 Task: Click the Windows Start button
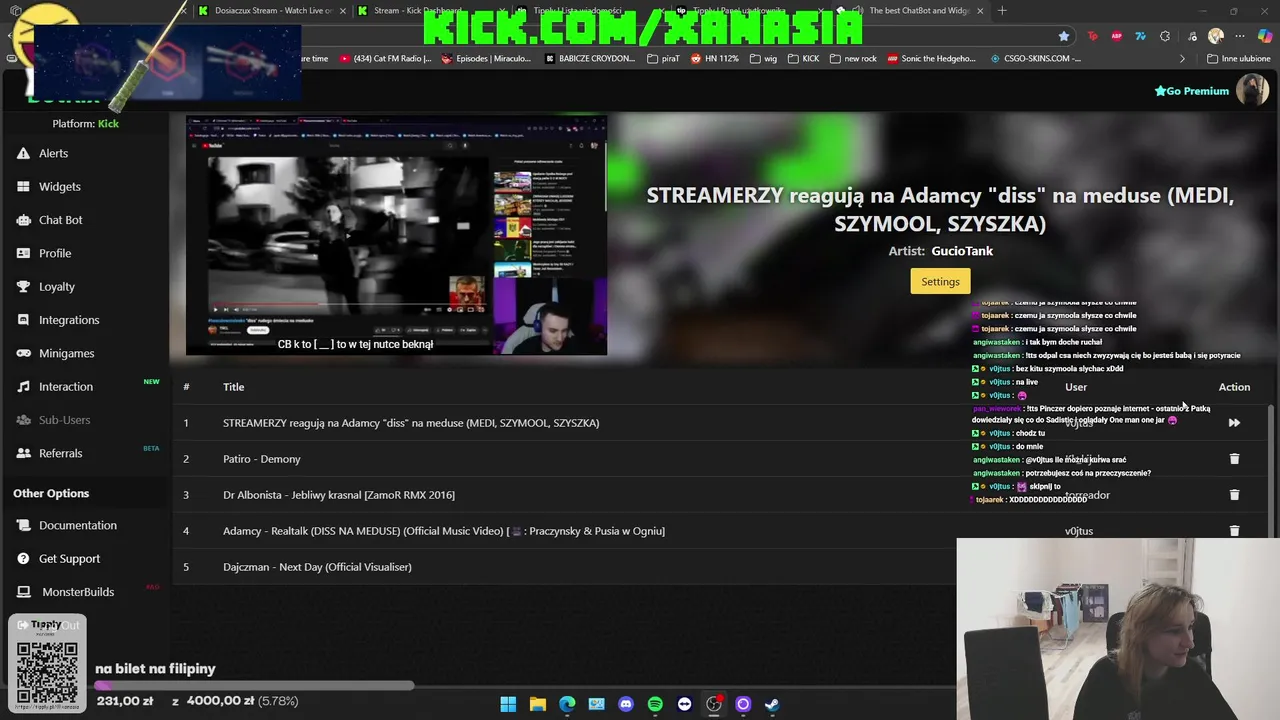pos(508,704)
